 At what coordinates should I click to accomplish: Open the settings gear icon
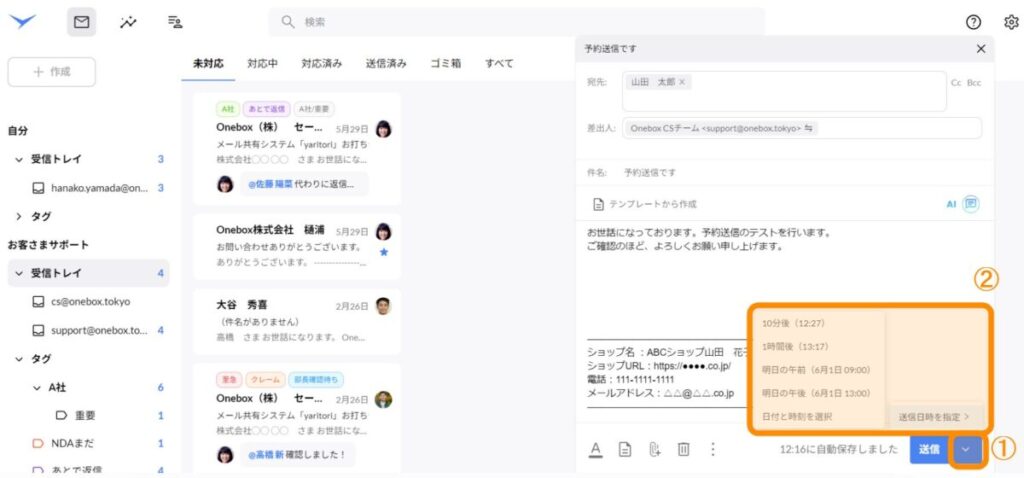click(1010, 22)
